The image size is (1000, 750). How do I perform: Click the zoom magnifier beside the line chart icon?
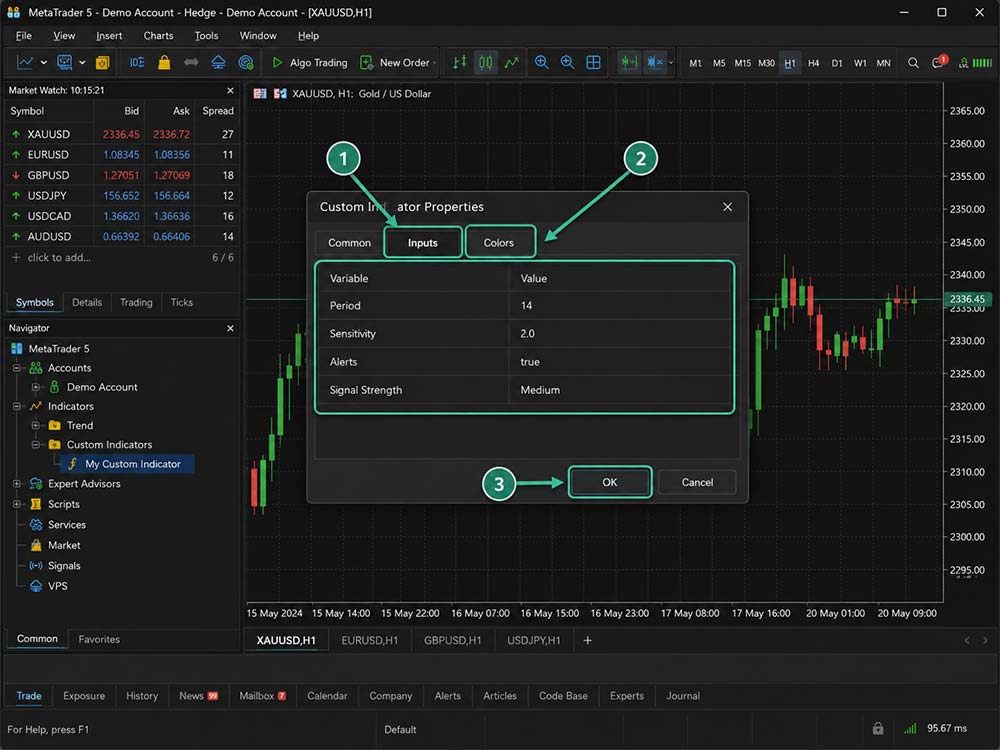541,62
